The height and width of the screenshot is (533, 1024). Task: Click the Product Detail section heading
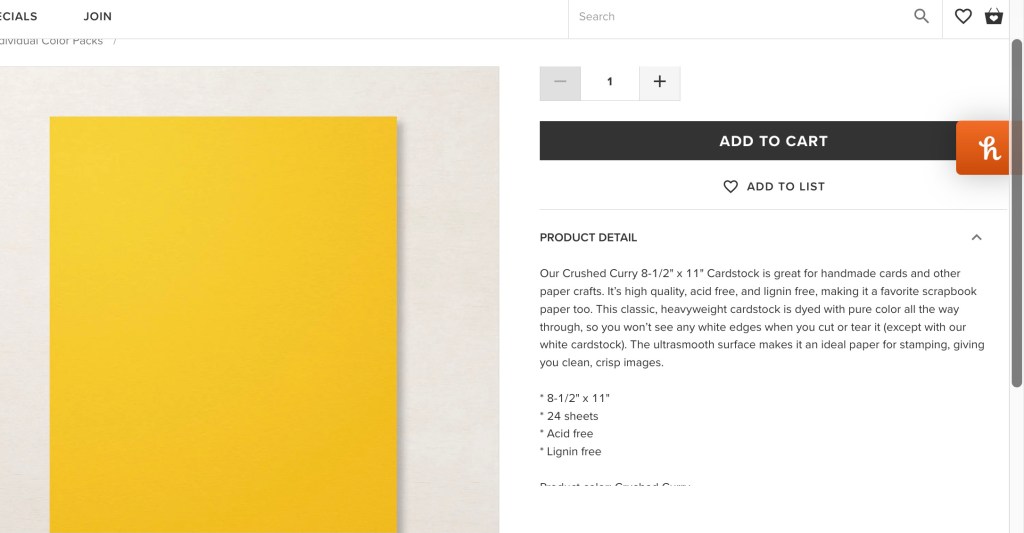click(x=588, y=238)
